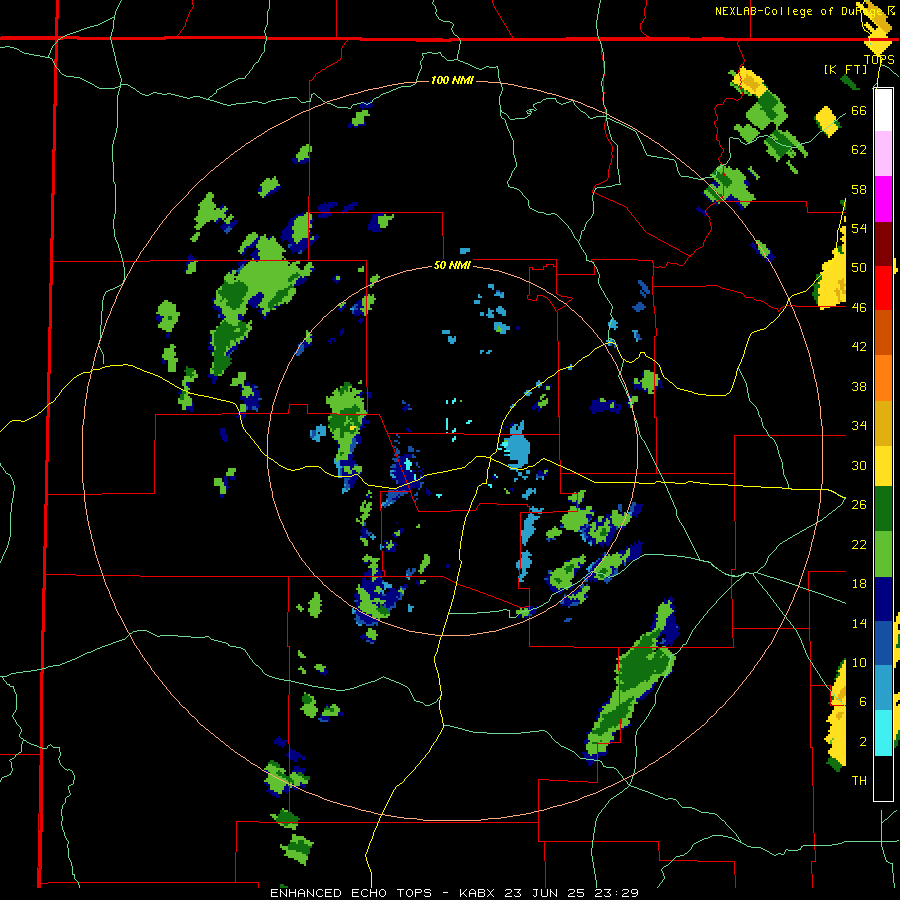900x900 pixels.
Task: Click the '58' legend value
Action: (x=859, y=189)
